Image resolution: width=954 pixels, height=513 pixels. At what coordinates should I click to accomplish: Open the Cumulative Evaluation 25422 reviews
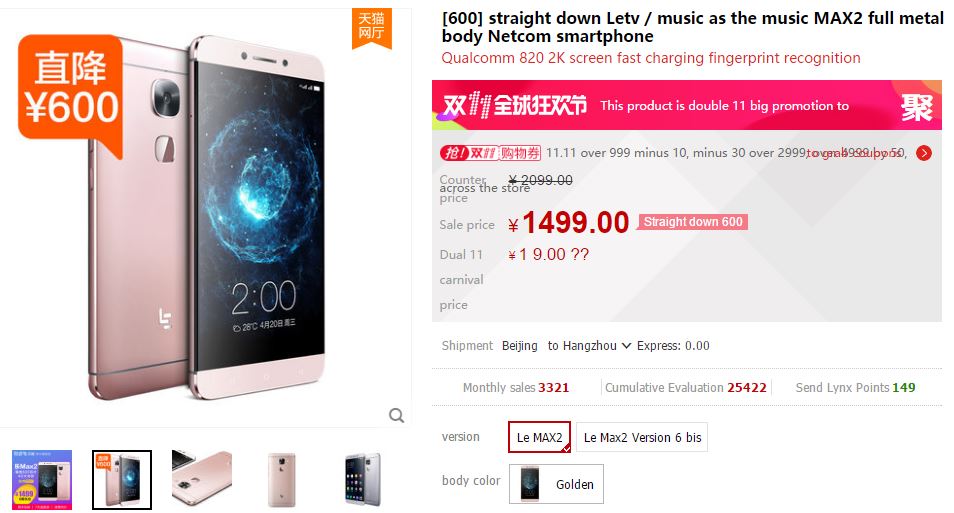coord(685,388)
